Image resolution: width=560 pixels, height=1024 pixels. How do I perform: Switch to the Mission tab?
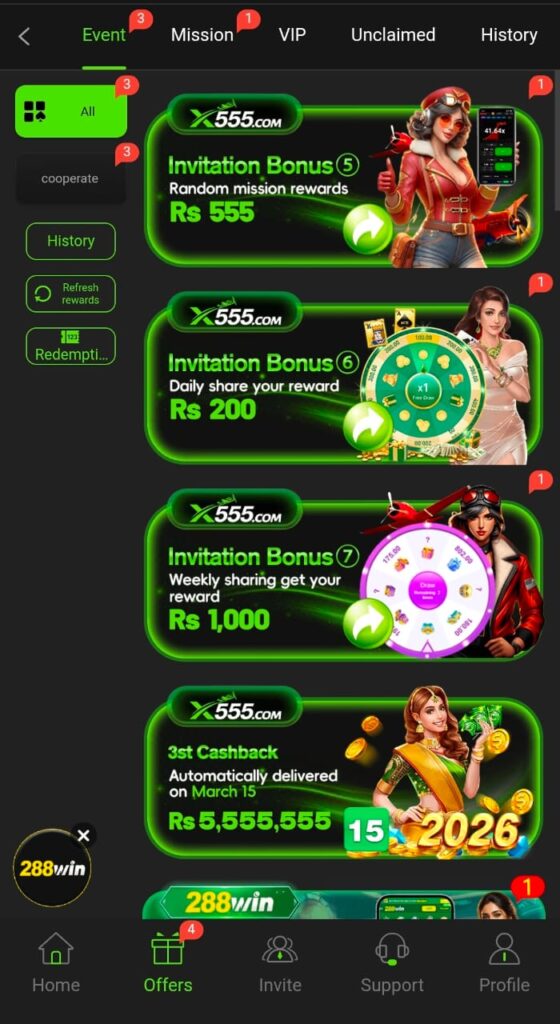(x=202, y=35)
